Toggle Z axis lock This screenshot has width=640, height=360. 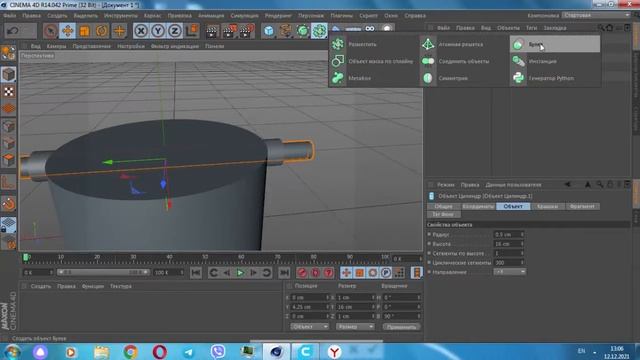[x=175, y=31]
